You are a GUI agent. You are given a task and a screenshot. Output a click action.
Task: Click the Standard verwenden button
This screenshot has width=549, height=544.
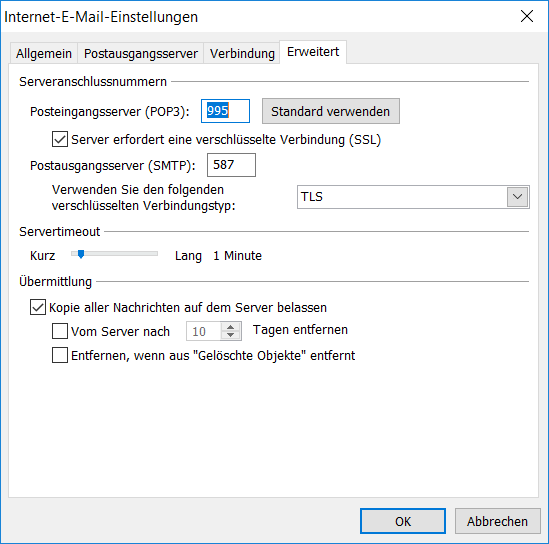331,111
